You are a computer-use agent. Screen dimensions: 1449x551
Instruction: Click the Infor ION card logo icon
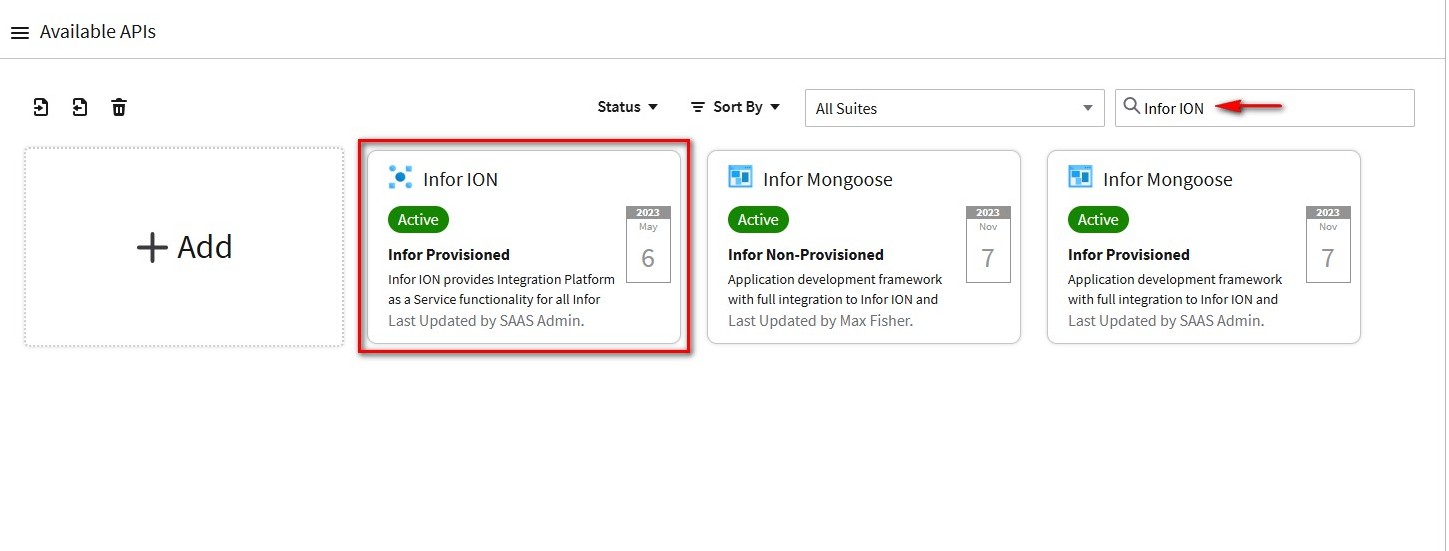point(400,178)
